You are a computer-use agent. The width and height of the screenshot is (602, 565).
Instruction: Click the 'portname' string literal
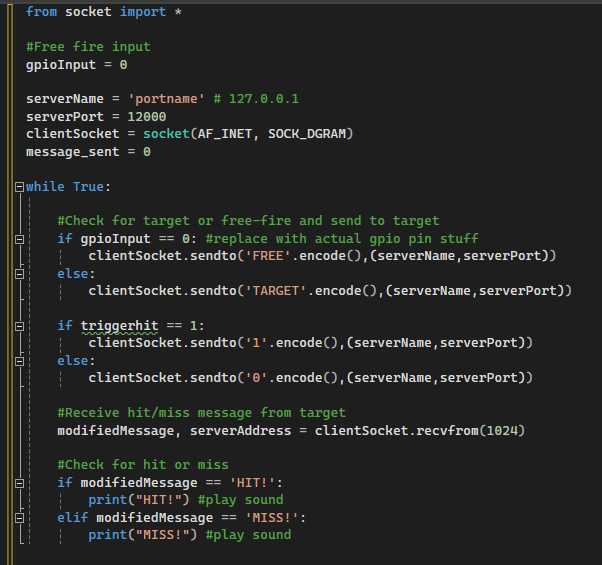166,99
